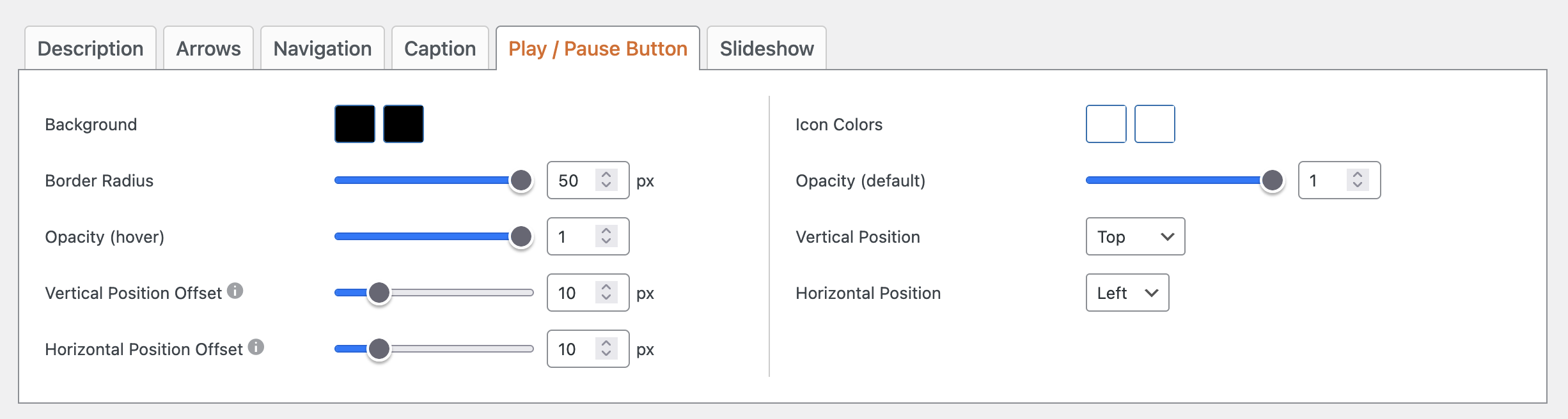Screen dimensions: 1568x419
Task: Click the Horizontal Position Offset info icon
Action: (256, 347)
